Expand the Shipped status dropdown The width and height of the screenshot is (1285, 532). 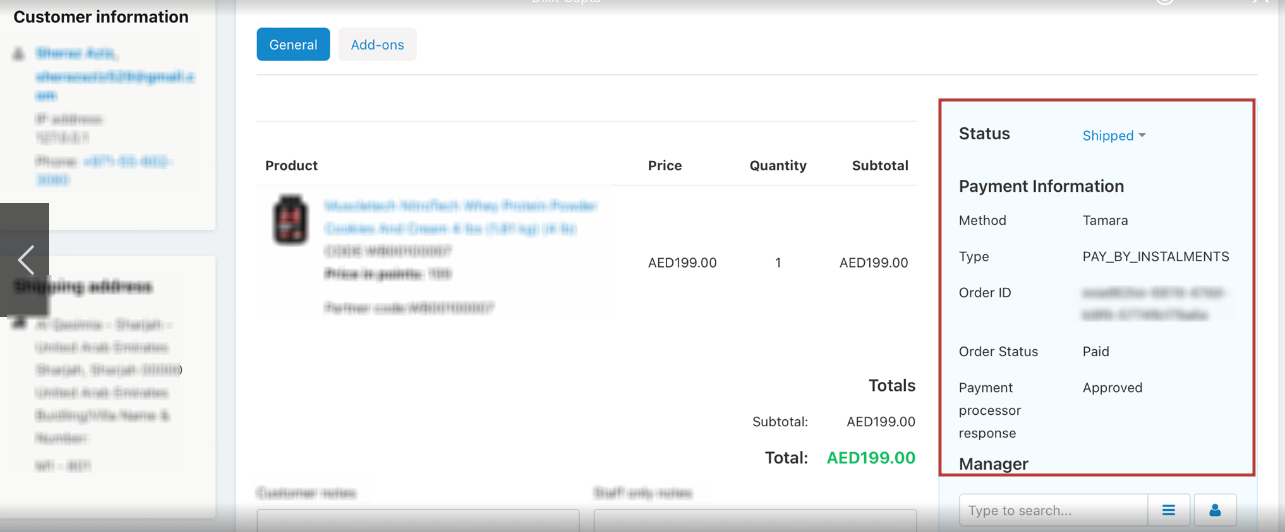coord(1114,136)
